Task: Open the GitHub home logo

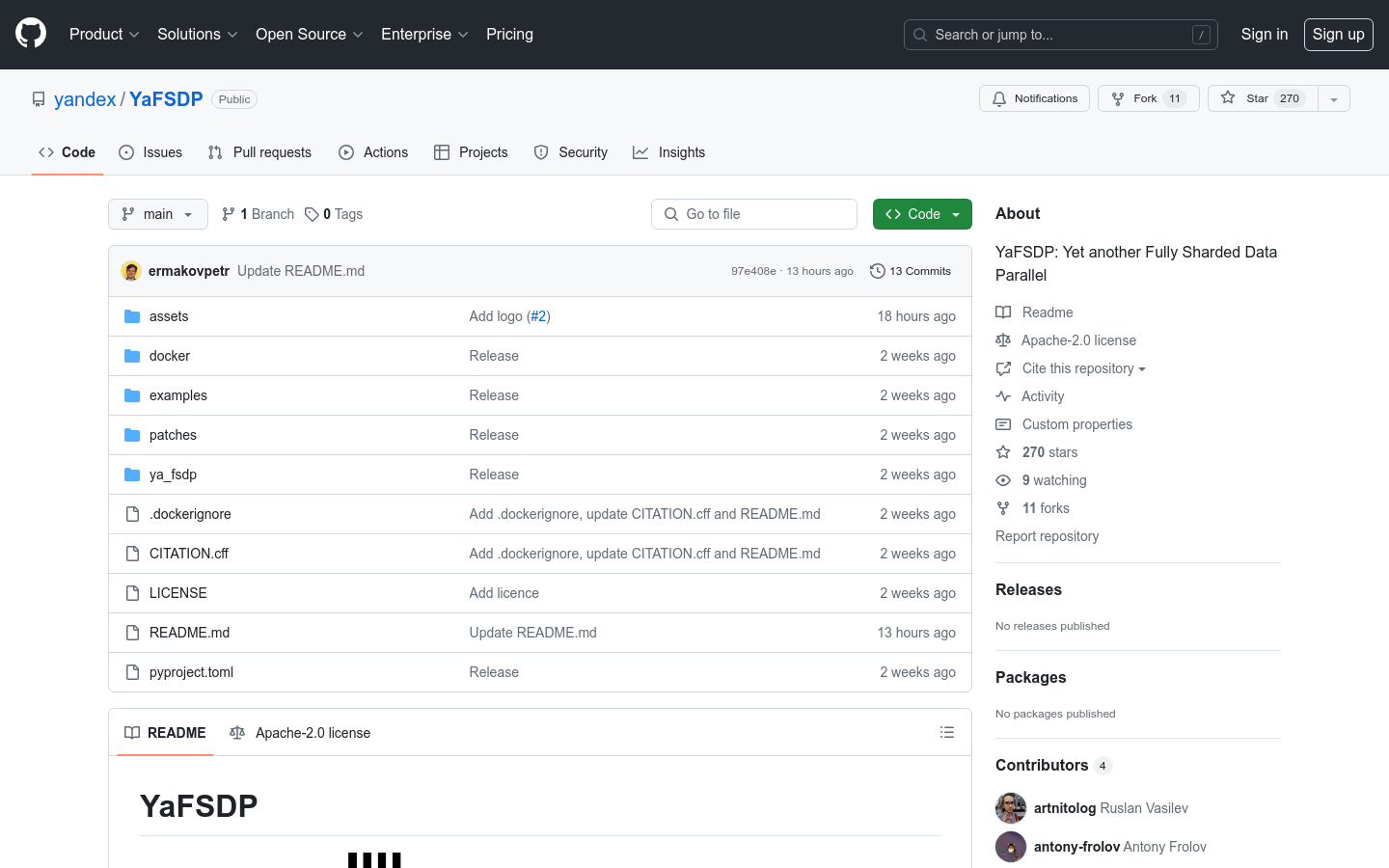Action: coord(31,34)
